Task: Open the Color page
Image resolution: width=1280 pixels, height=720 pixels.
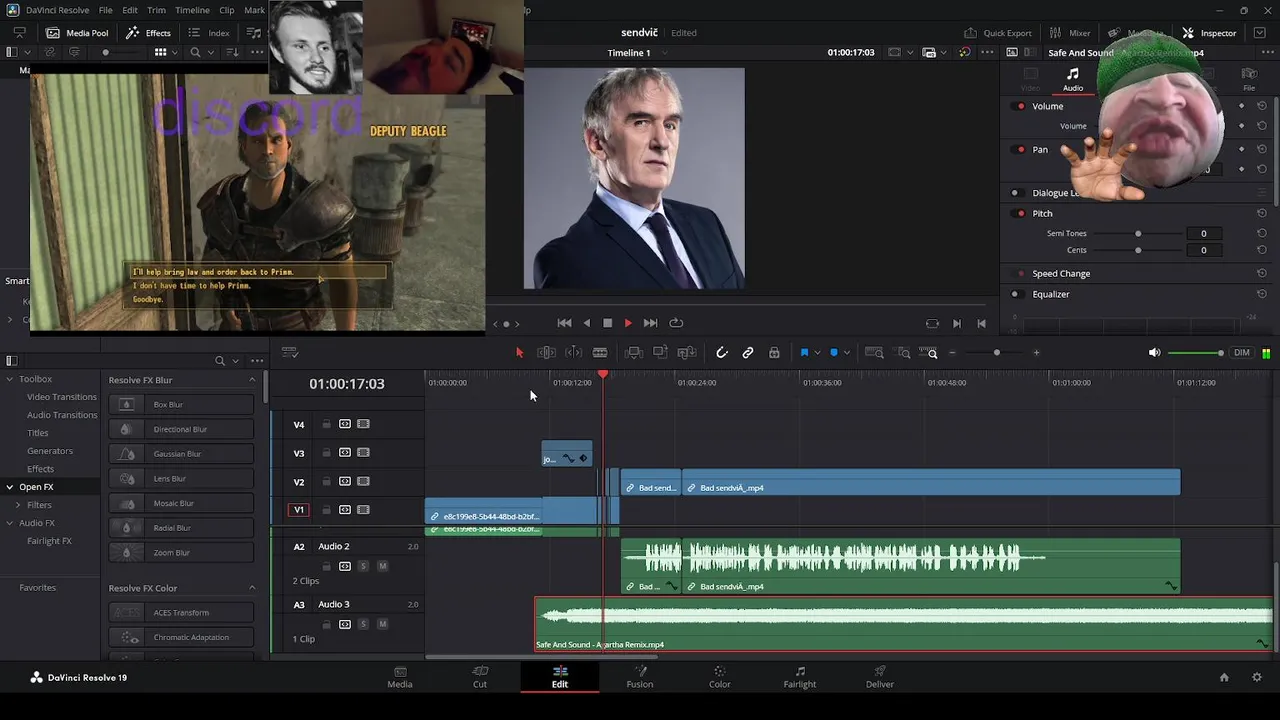Action: pyautogui.click(x=720, y=677)
